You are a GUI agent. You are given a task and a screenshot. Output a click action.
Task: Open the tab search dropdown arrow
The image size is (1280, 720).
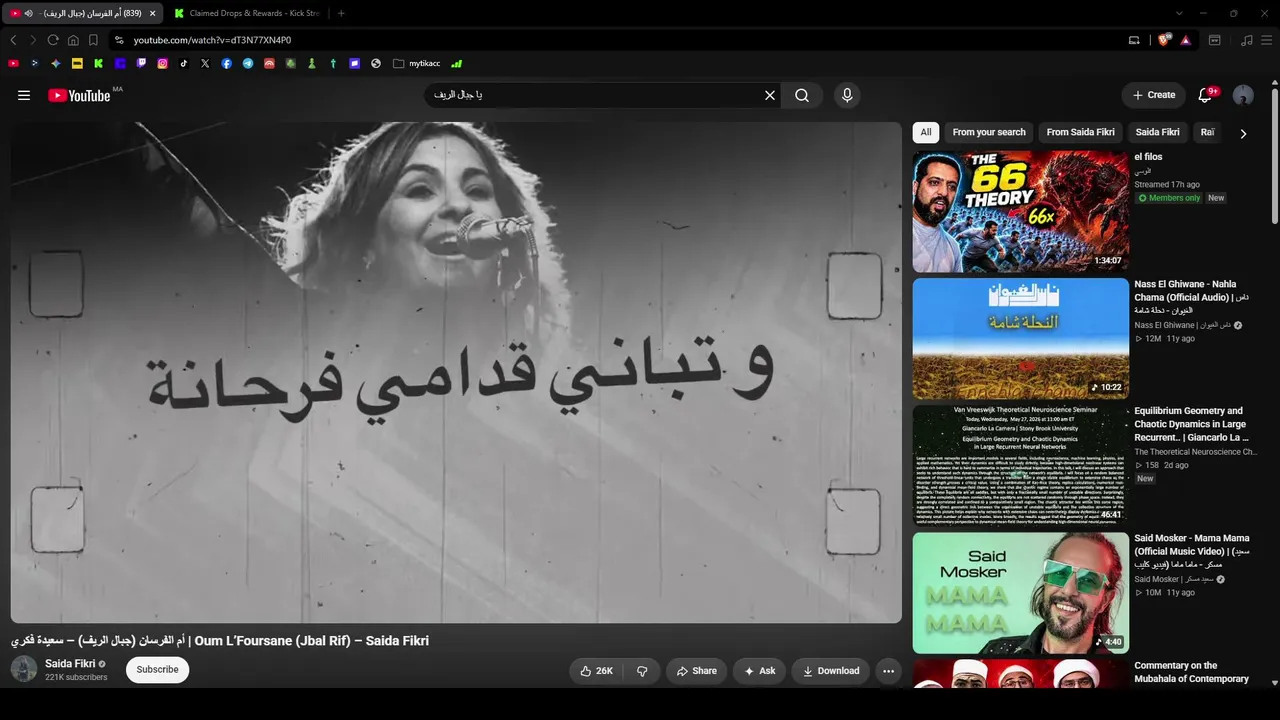click(x=1179, y=13)
